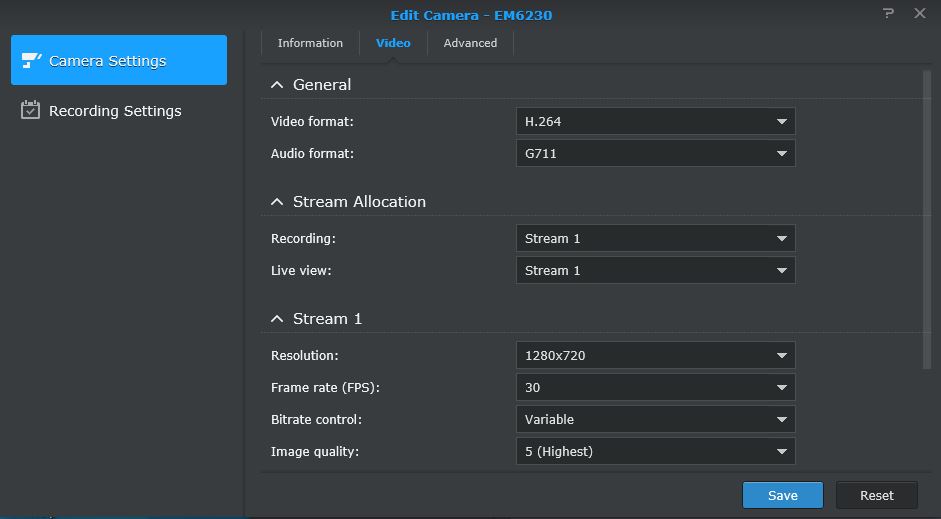Image resolution: width=941 pixels, height=519 pixels.
Task: Open help with the question mark icon
Action: pos(888,13)
